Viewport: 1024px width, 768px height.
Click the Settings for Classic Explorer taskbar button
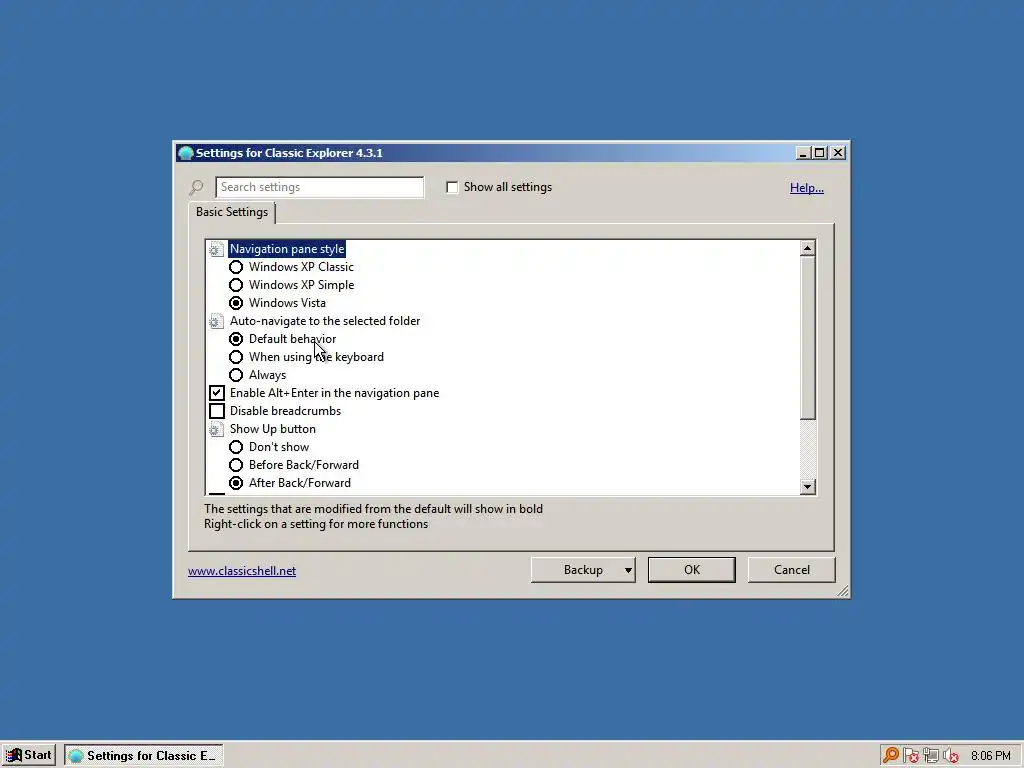[x=144, y=756]
